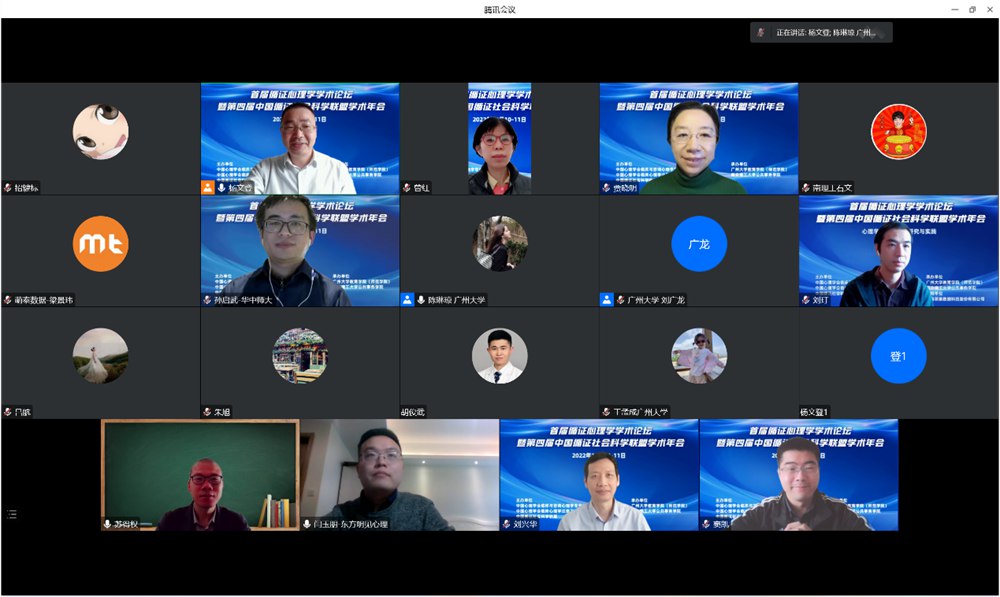Click the muted mic icon beside 曾红

coord(407,187)
